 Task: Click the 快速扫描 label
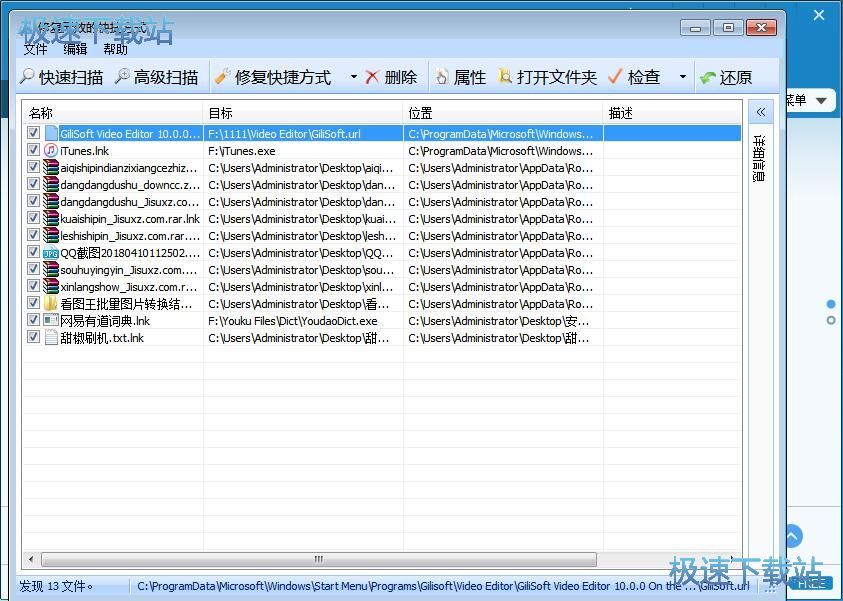(x=70, y=77)
